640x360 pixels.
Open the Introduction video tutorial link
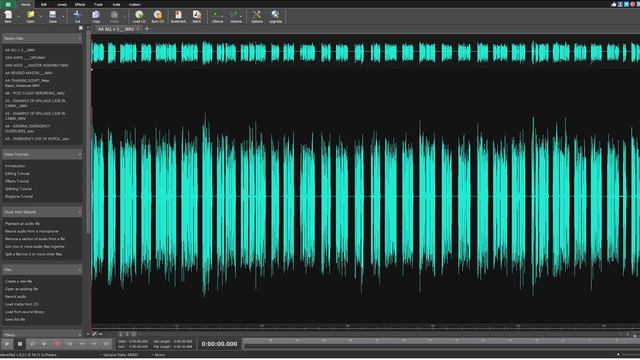(15, 166)
